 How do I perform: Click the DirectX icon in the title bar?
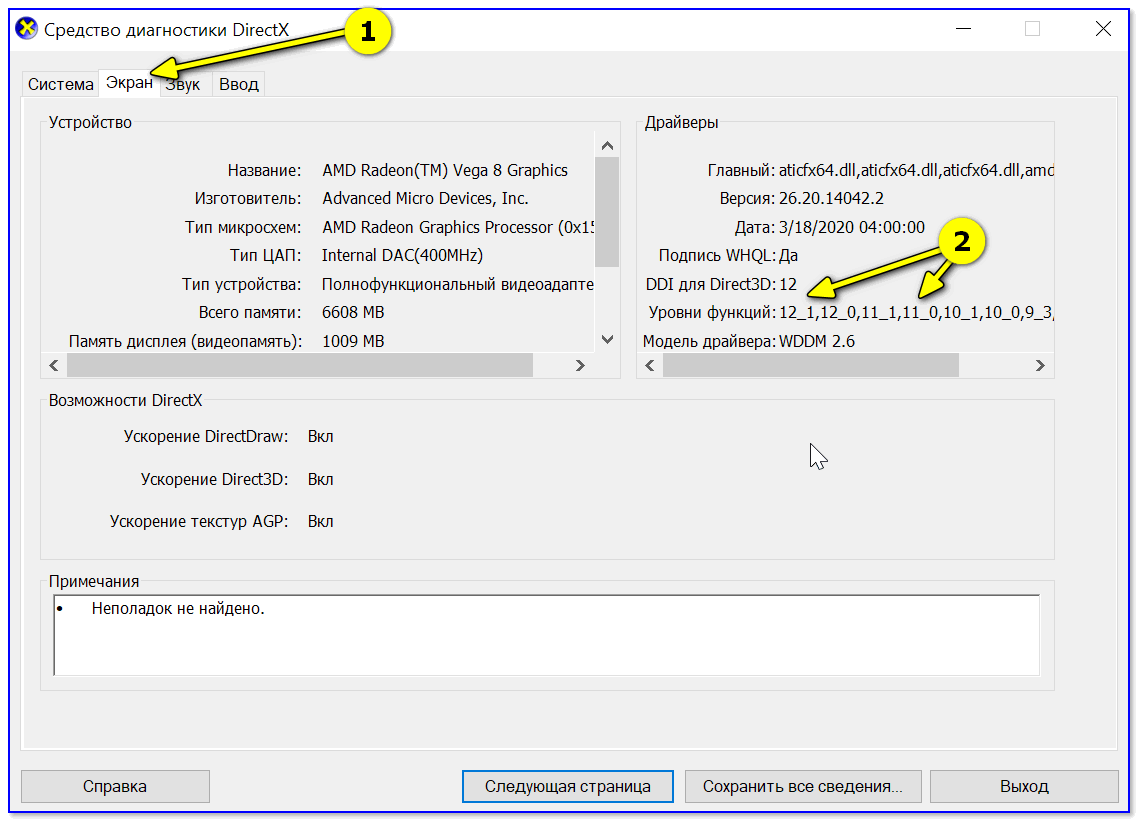point(28,29)
